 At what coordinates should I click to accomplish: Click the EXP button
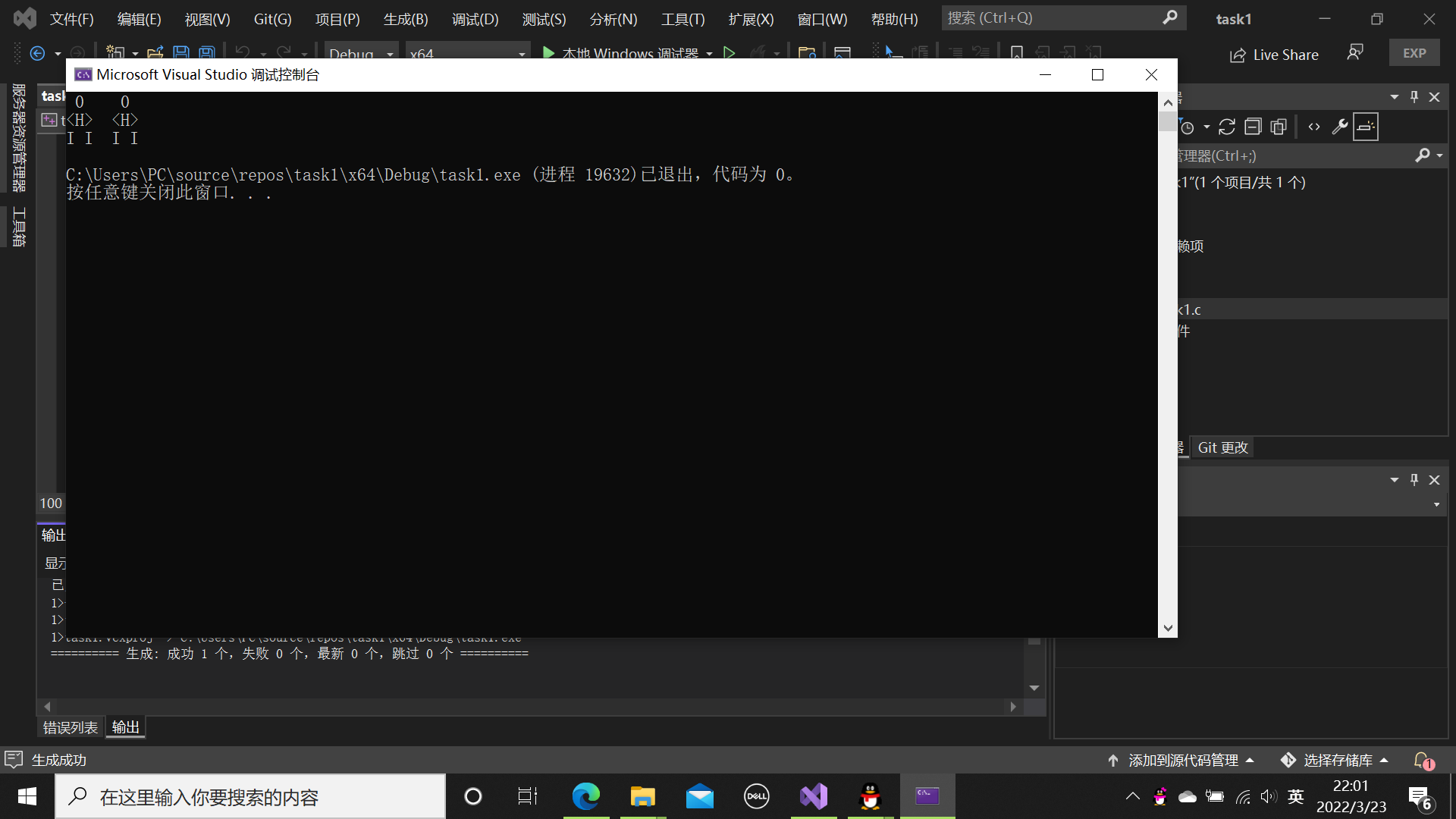click(x=1414, y=53)
